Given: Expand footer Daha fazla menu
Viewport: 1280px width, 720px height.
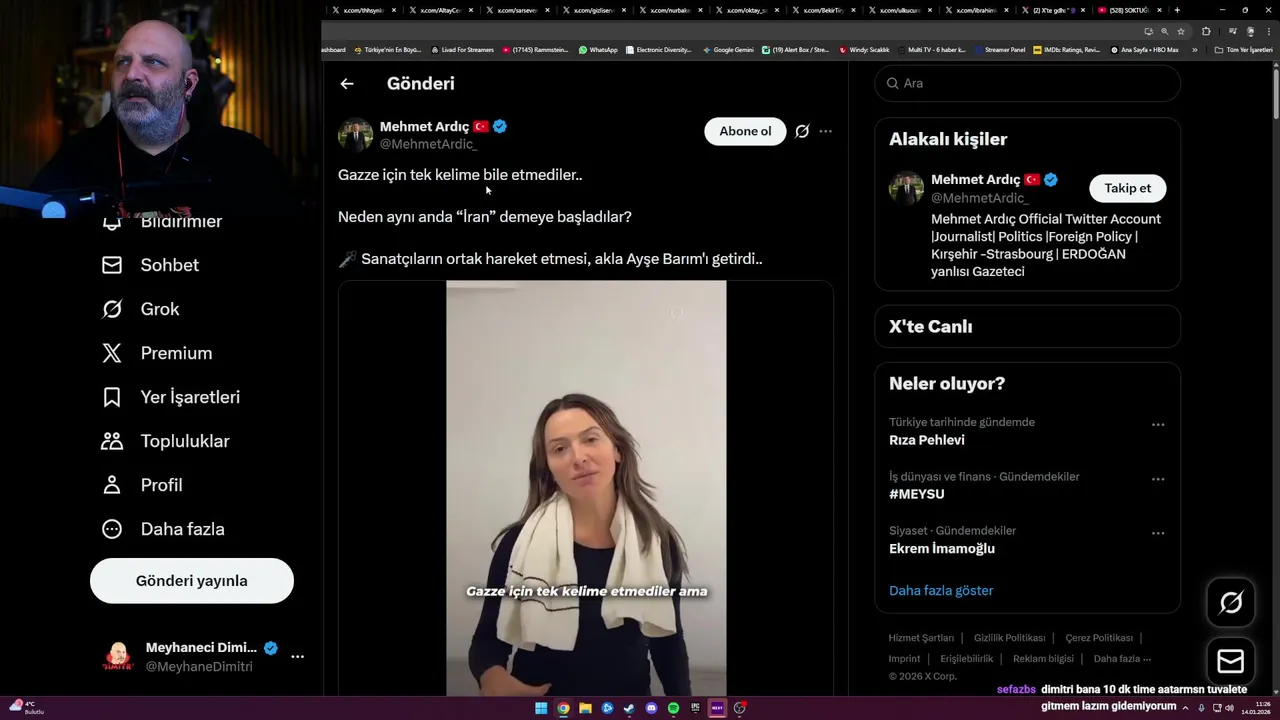Looking at the screenshot, I should (1123, 659).
